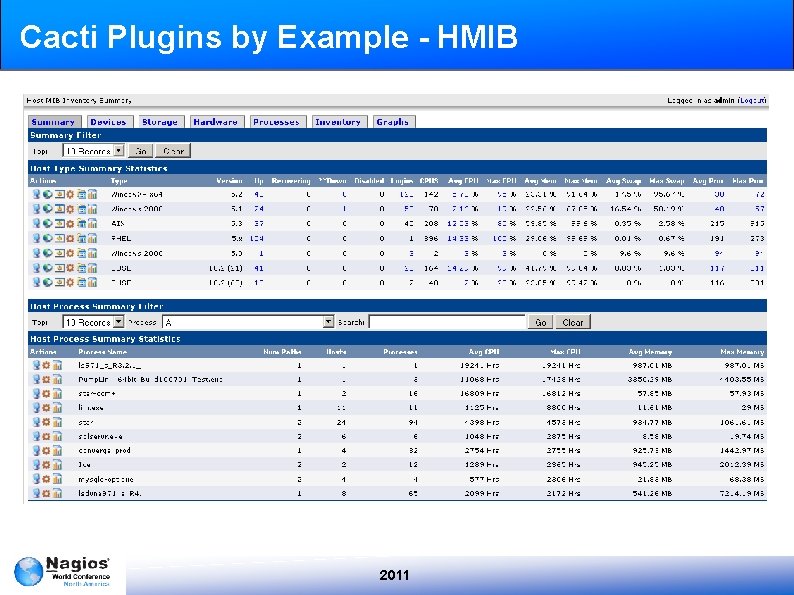Image resolution: width=794 pixels, height=595 pixels.
Task: Open Top records dropdown in Process Summary Filter
Action: (93, 322)
